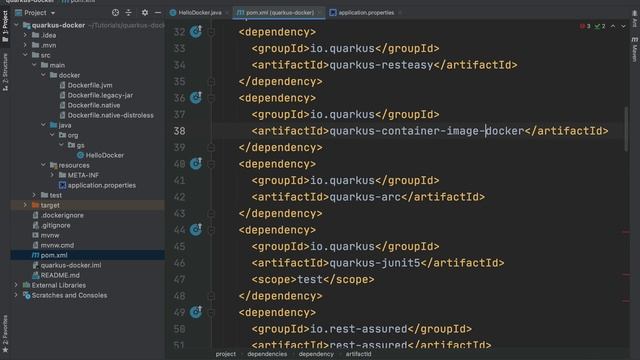Open the Structure tool window
The width and height of the screenshot is (640, 360).
[5, 72]
